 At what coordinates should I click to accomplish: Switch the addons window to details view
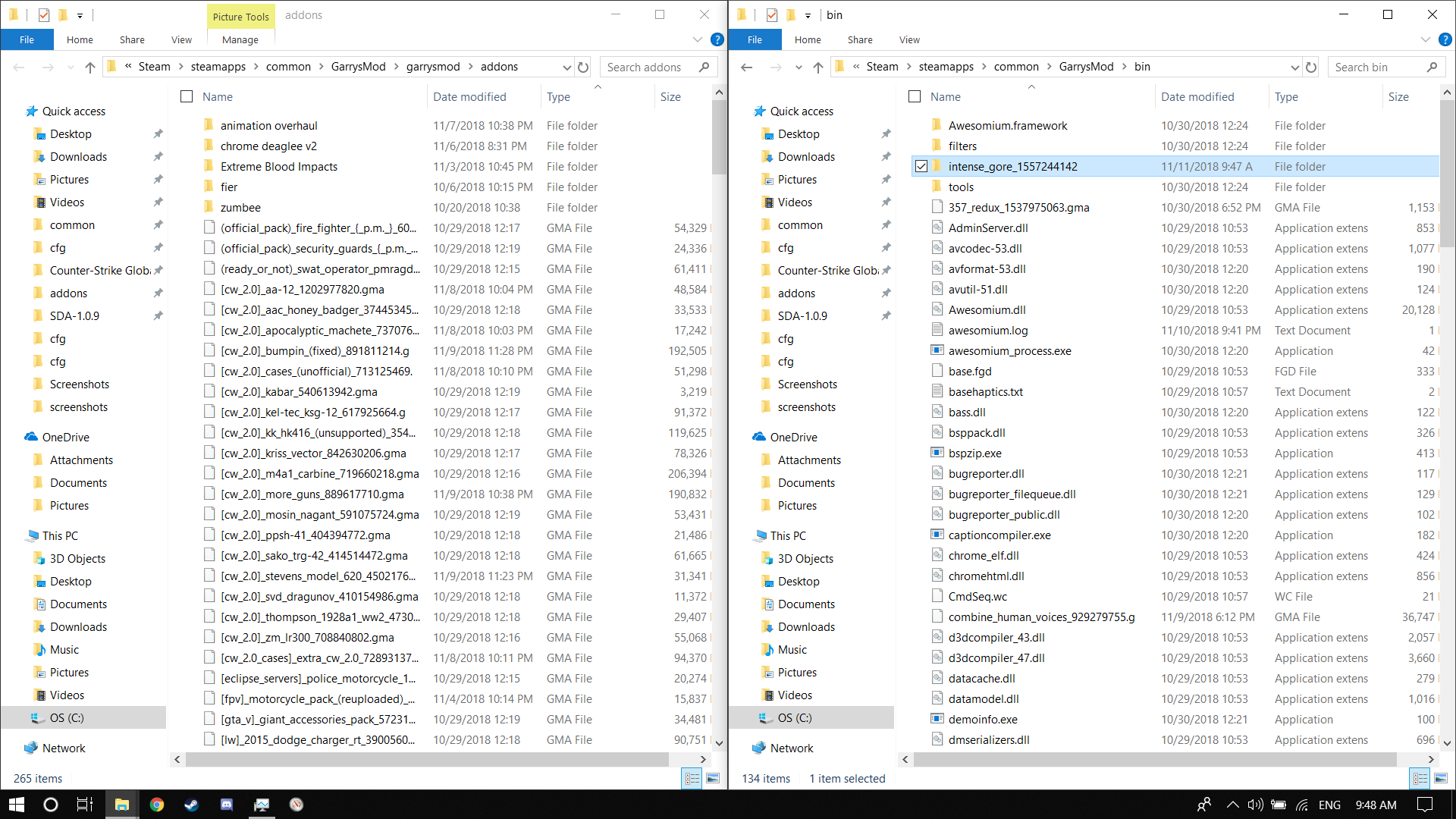pos(692,778)
